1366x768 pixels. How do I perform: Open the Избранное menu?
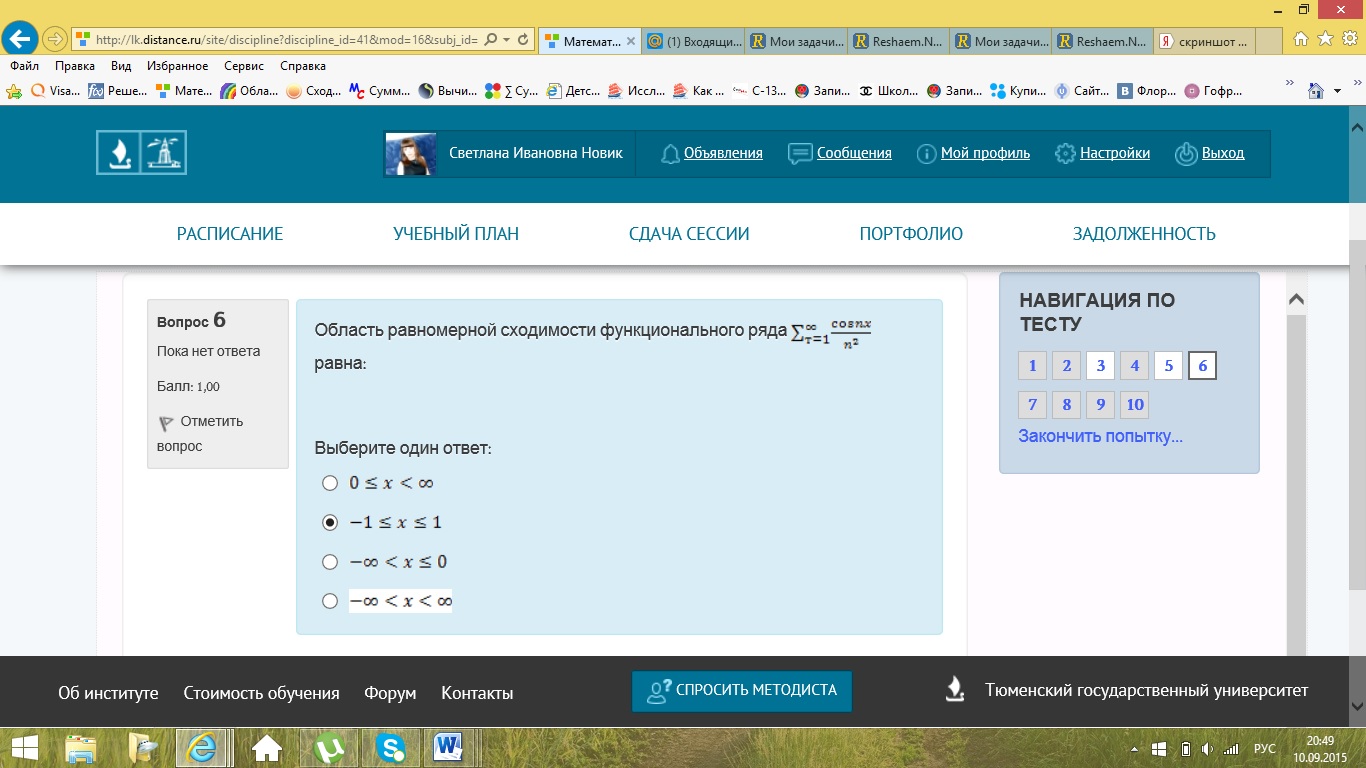pyautogui.click(x=177, y=66)
